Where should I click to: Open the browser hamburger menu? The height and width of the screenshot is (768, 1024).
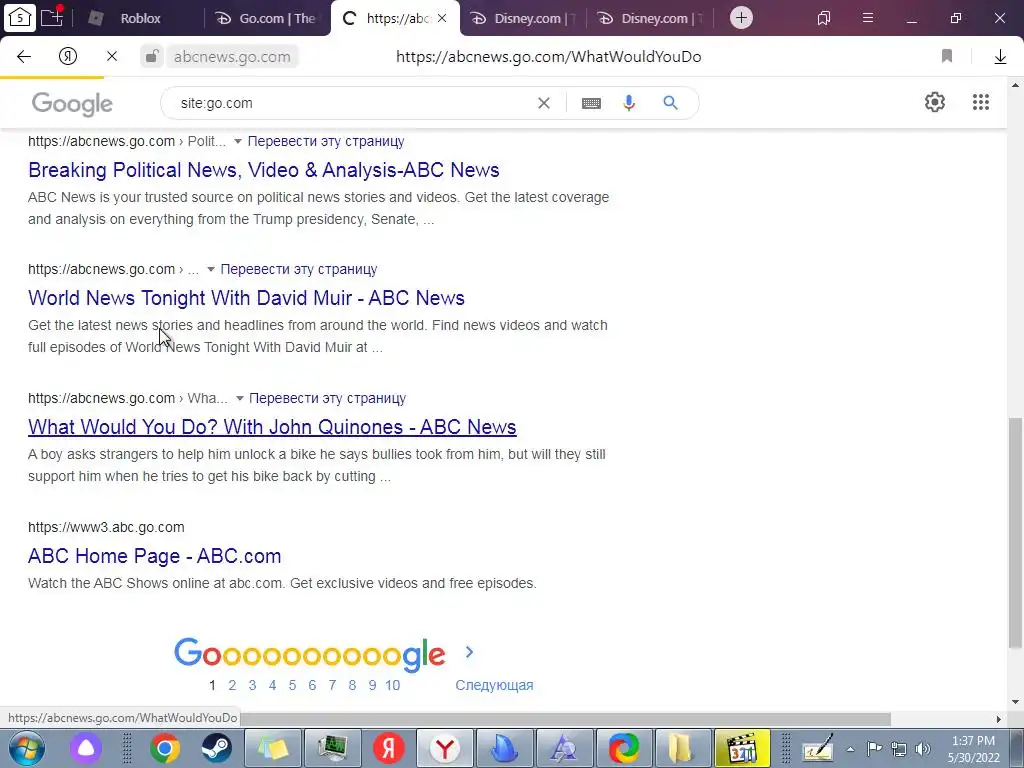(x=868, y=18)
